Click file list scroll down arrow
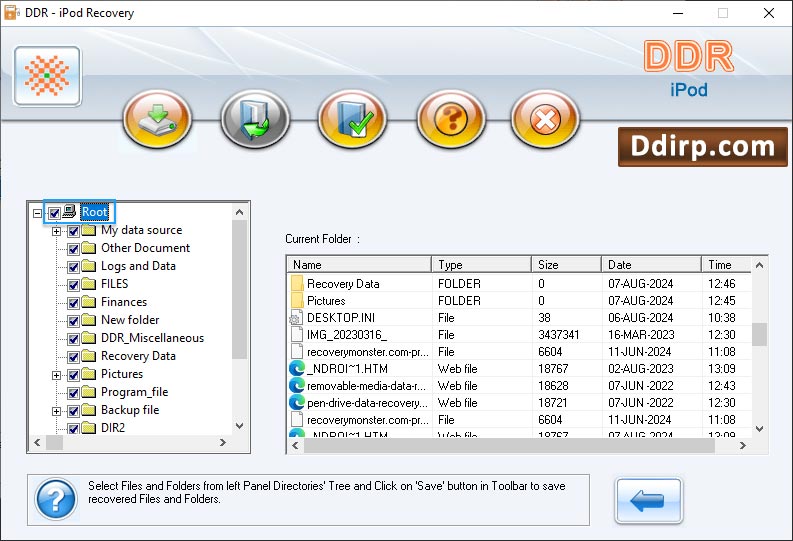 (759, 429)
